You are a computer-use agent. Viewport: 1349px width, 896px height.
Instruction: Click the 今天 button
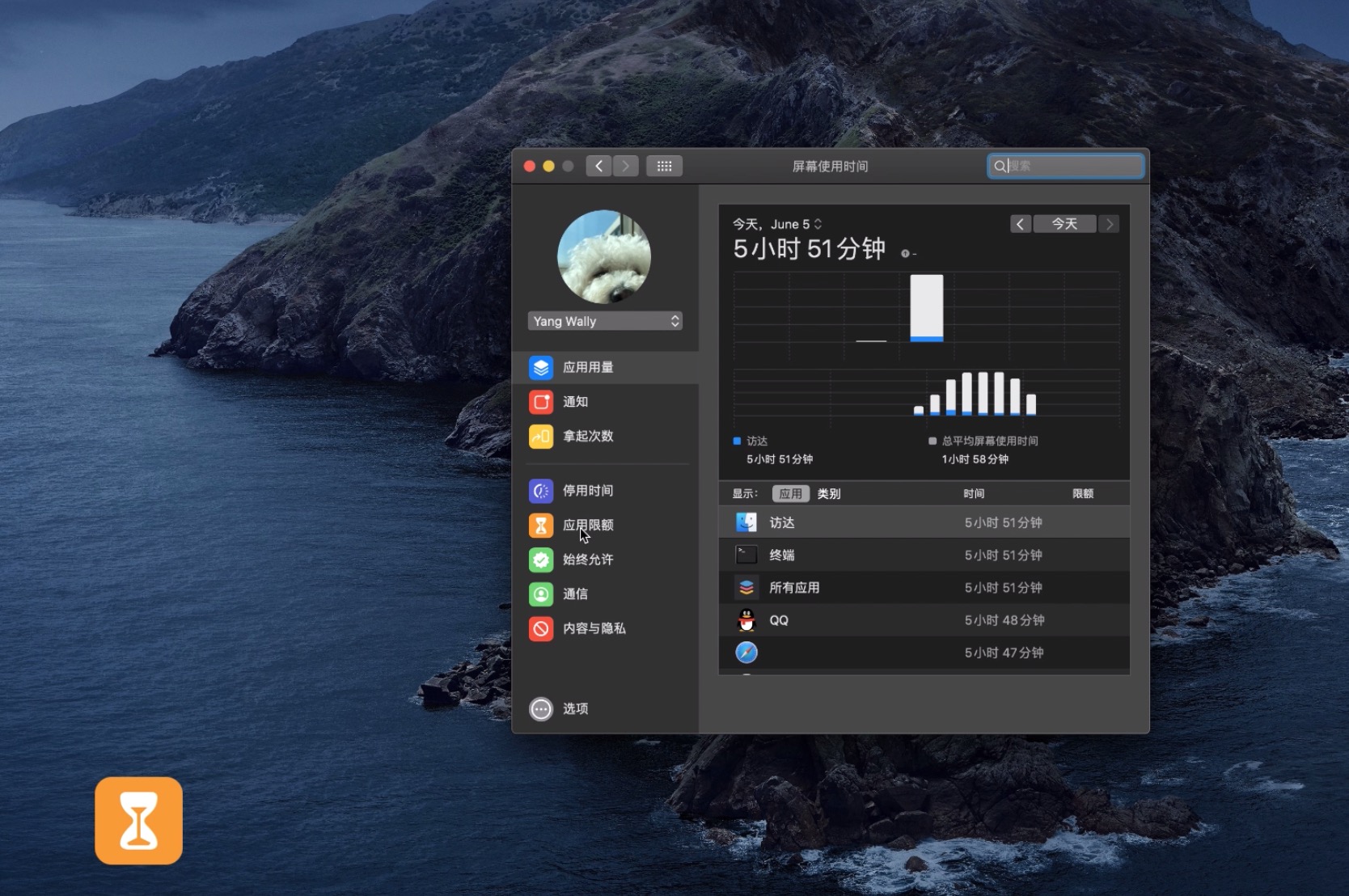point(1064,224)
